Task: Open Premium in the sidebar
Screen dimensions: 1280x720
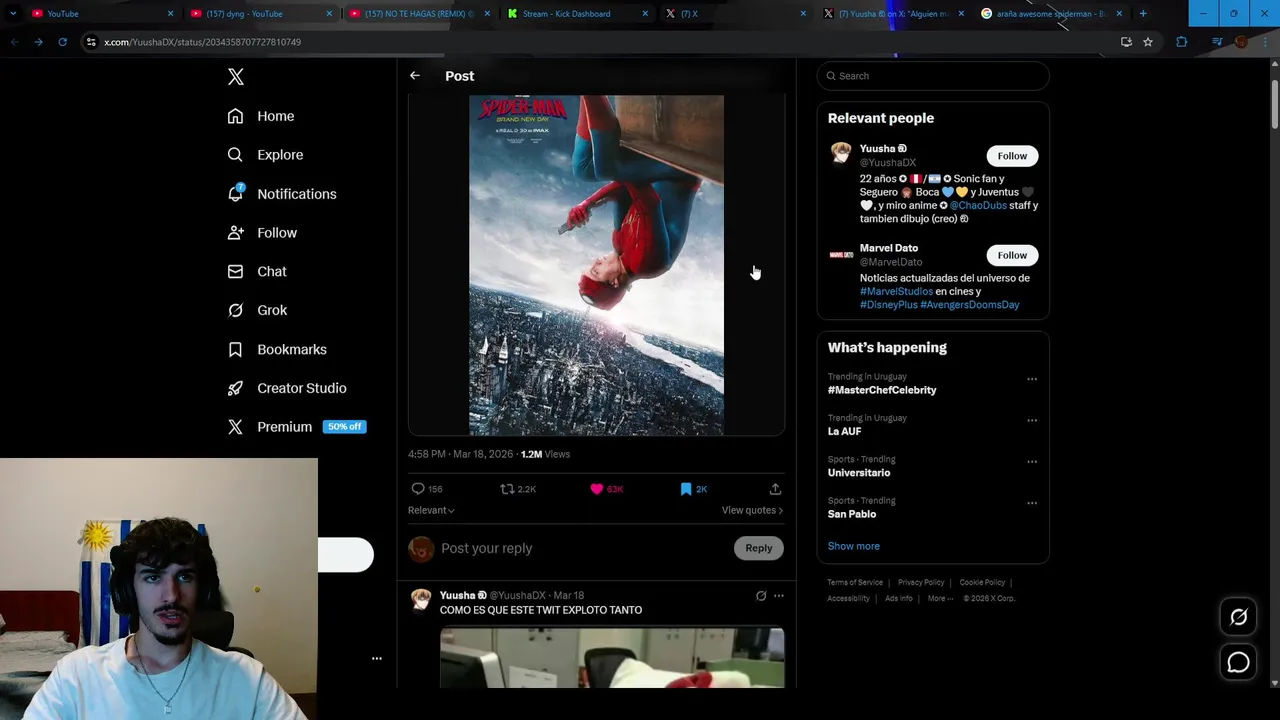Action: click(x=270, y=427)
